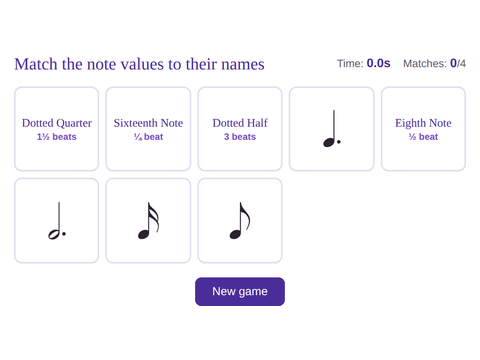Choose the Dotted Half name card

[x=240, y=129]
